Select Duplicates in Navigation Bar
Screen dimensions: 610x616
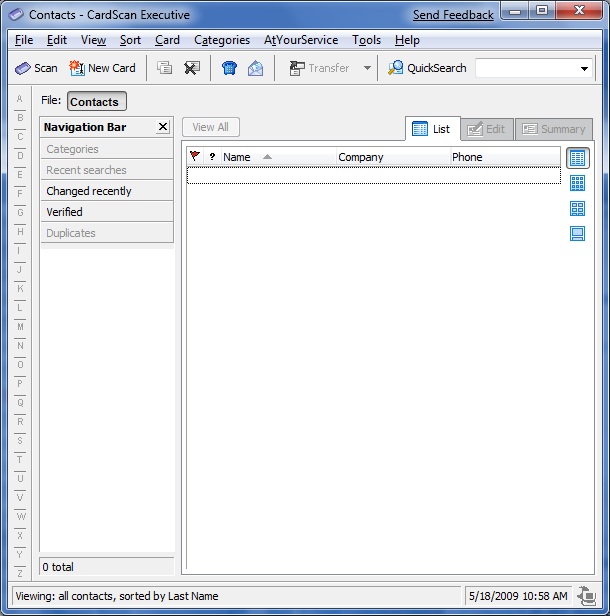click(x=107, y=233)
